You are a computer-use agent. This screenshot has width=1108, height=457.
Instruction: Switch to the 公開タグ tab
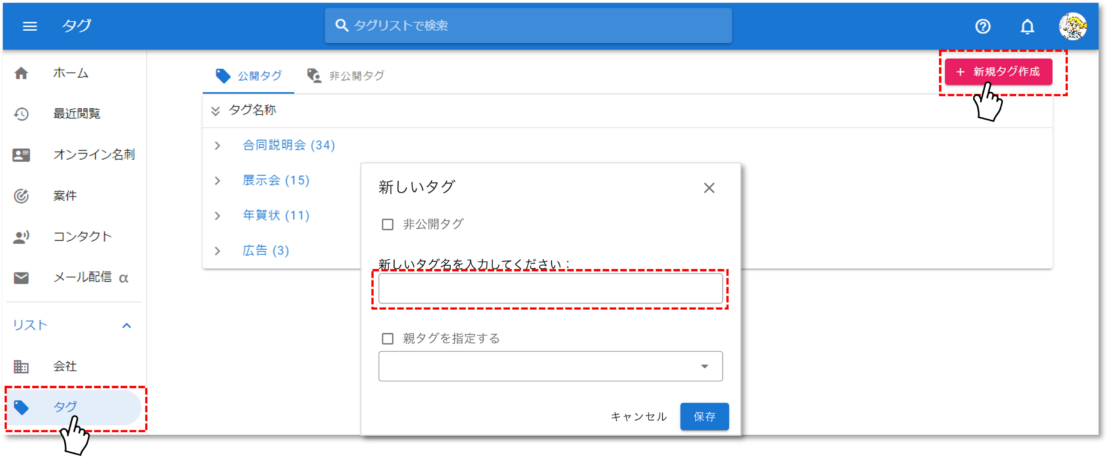coord(248,76)
